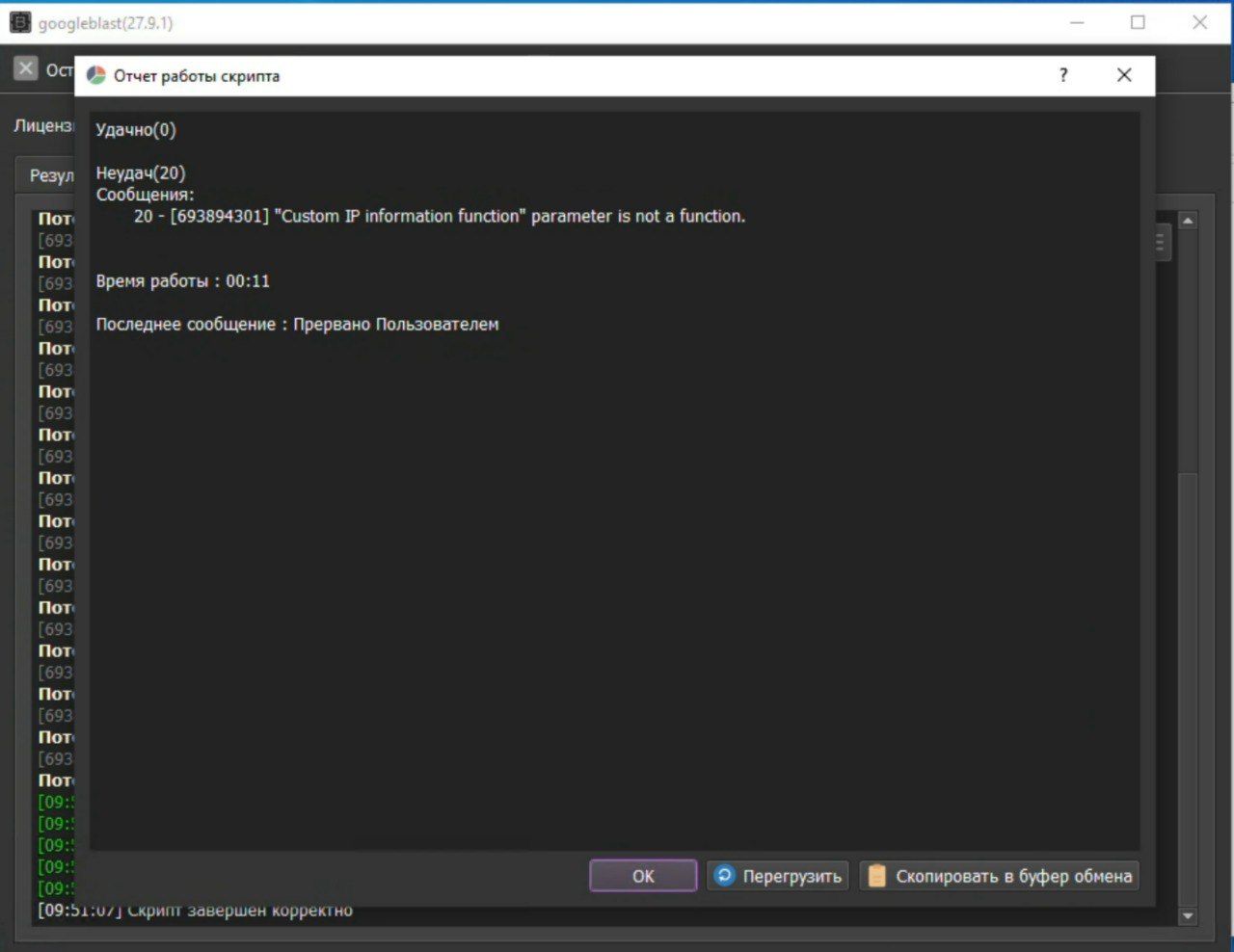Click the OK button in the report dialog
This screenshot has height=952, width=1234.
(x=643, y=876)
